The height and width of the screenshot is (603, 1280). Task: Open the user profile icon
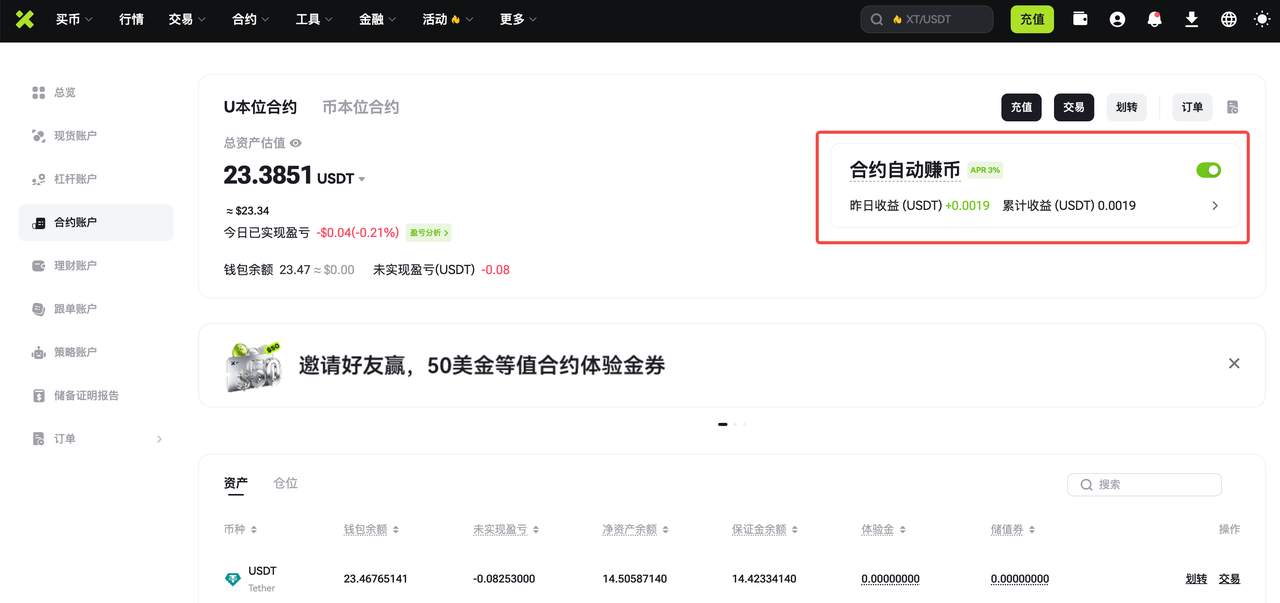[x=1117, y=19]
